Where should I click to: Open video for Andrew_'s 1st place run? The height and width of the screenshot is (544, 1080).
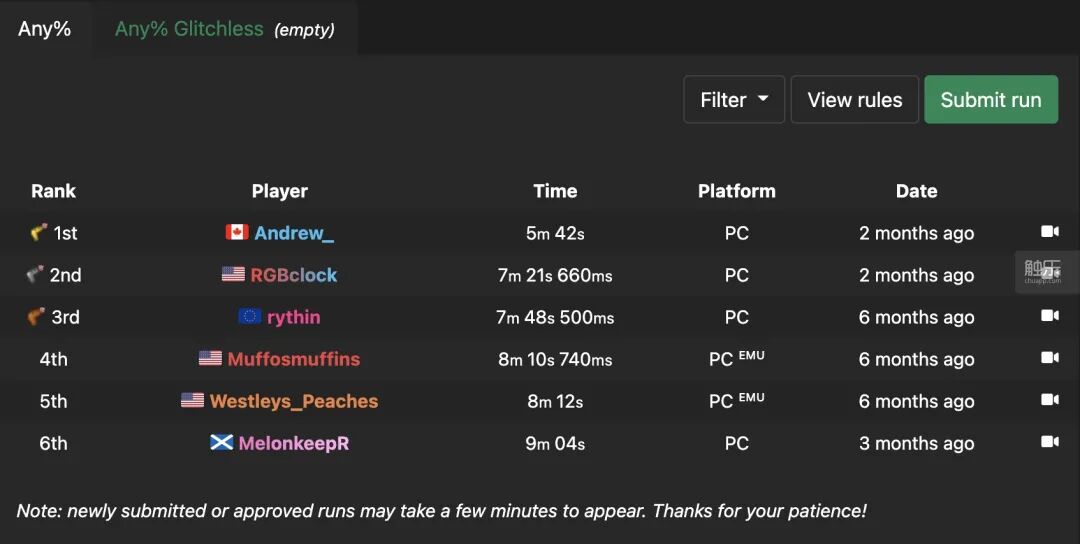[x=1049, y=232]
